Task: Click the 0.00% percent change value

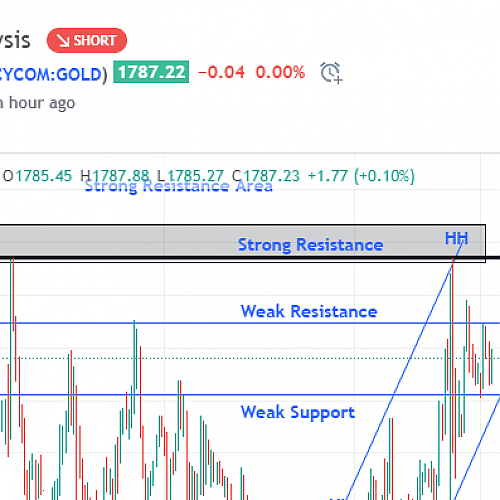Action: tap(280, 72)
